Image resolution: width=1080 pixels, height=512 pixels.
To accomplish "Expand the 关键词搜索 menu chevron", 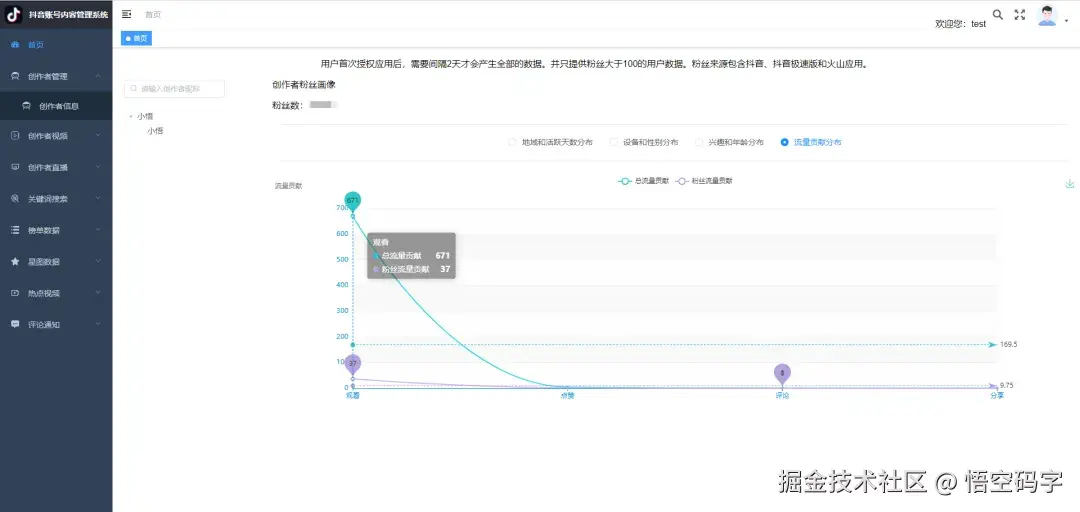I will [98, 198].
